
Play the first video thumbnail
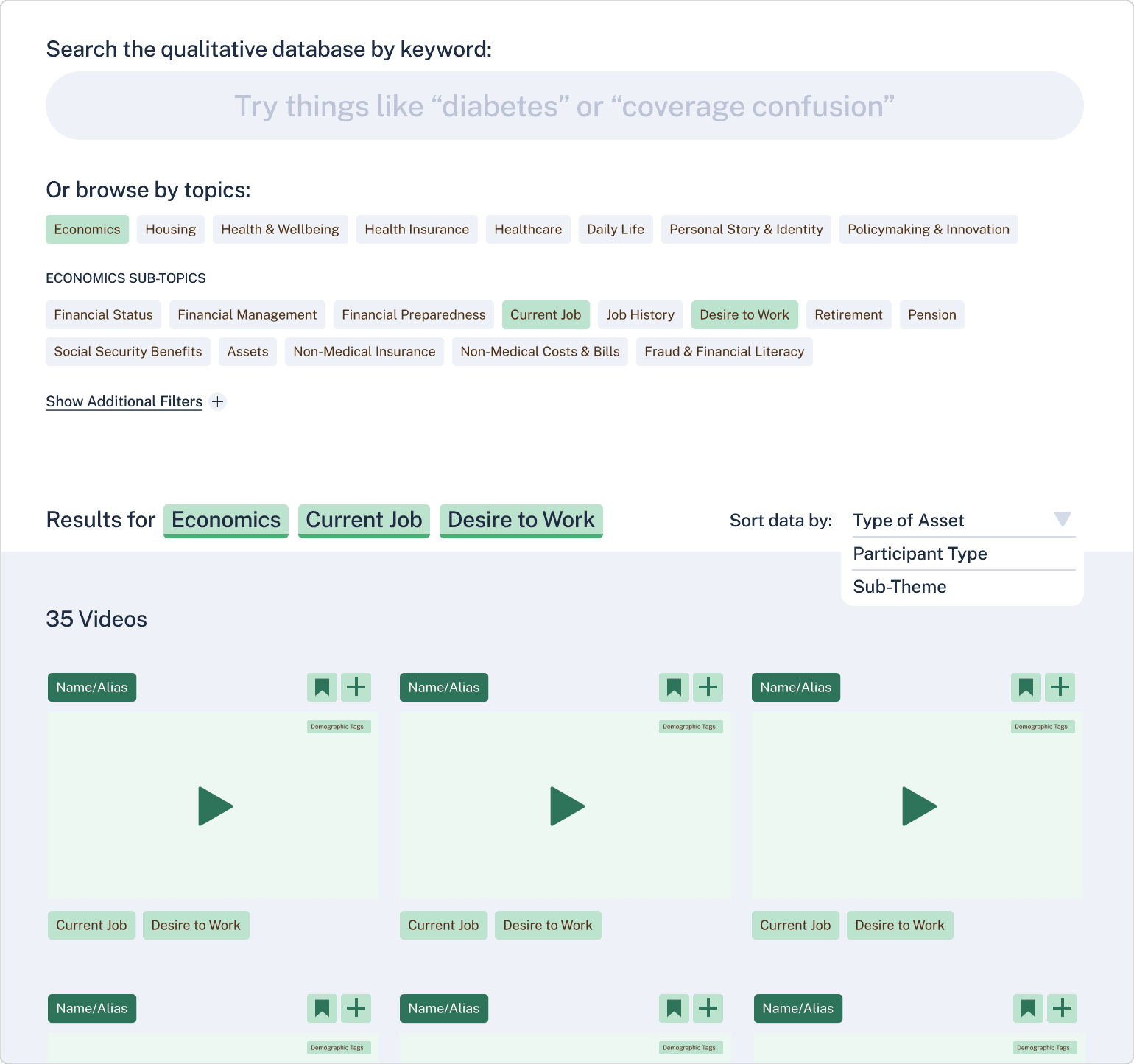pos(214,806)
